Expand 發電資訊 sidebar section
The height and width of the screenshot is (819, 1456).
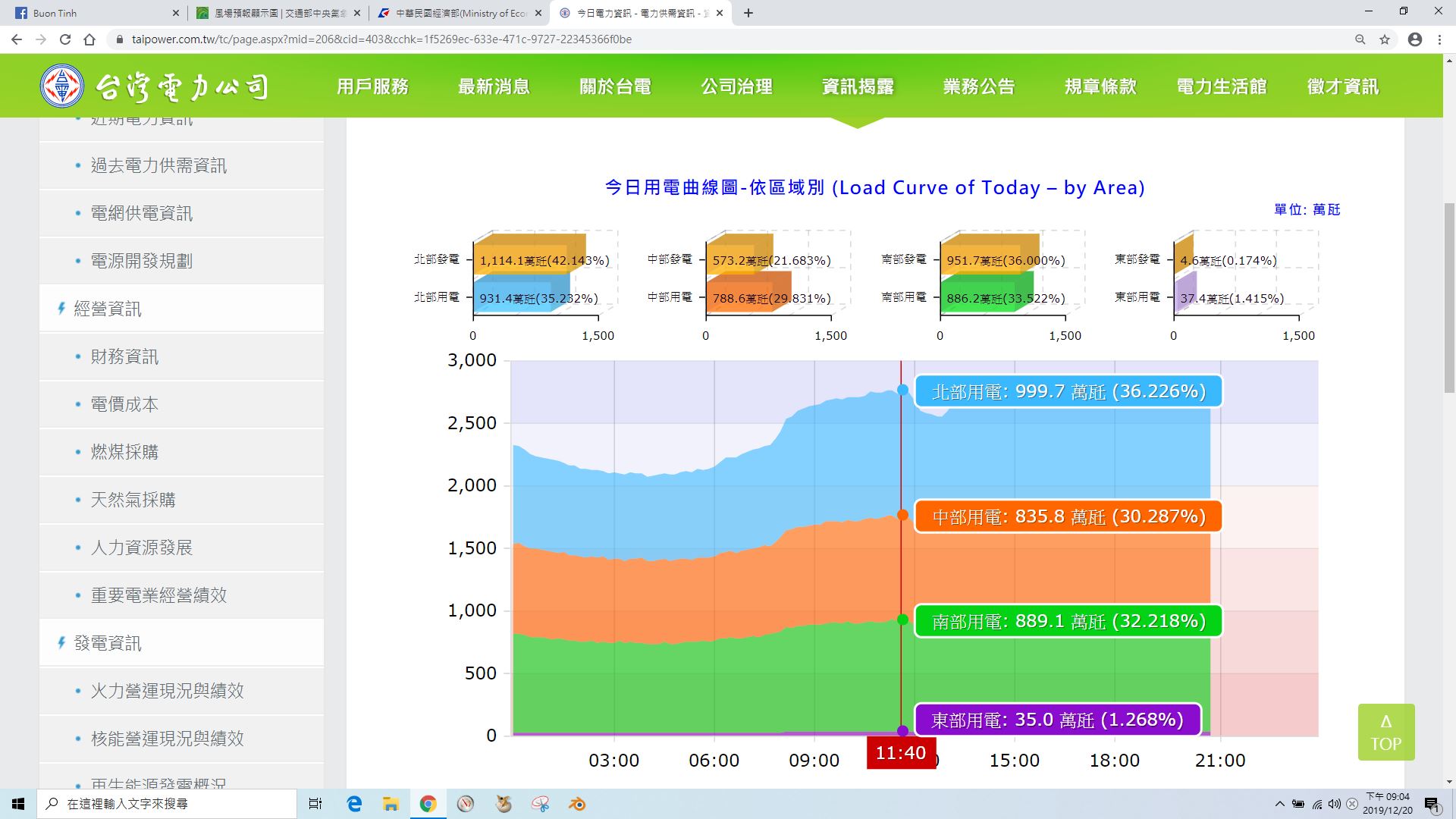[x=181, y=643]
